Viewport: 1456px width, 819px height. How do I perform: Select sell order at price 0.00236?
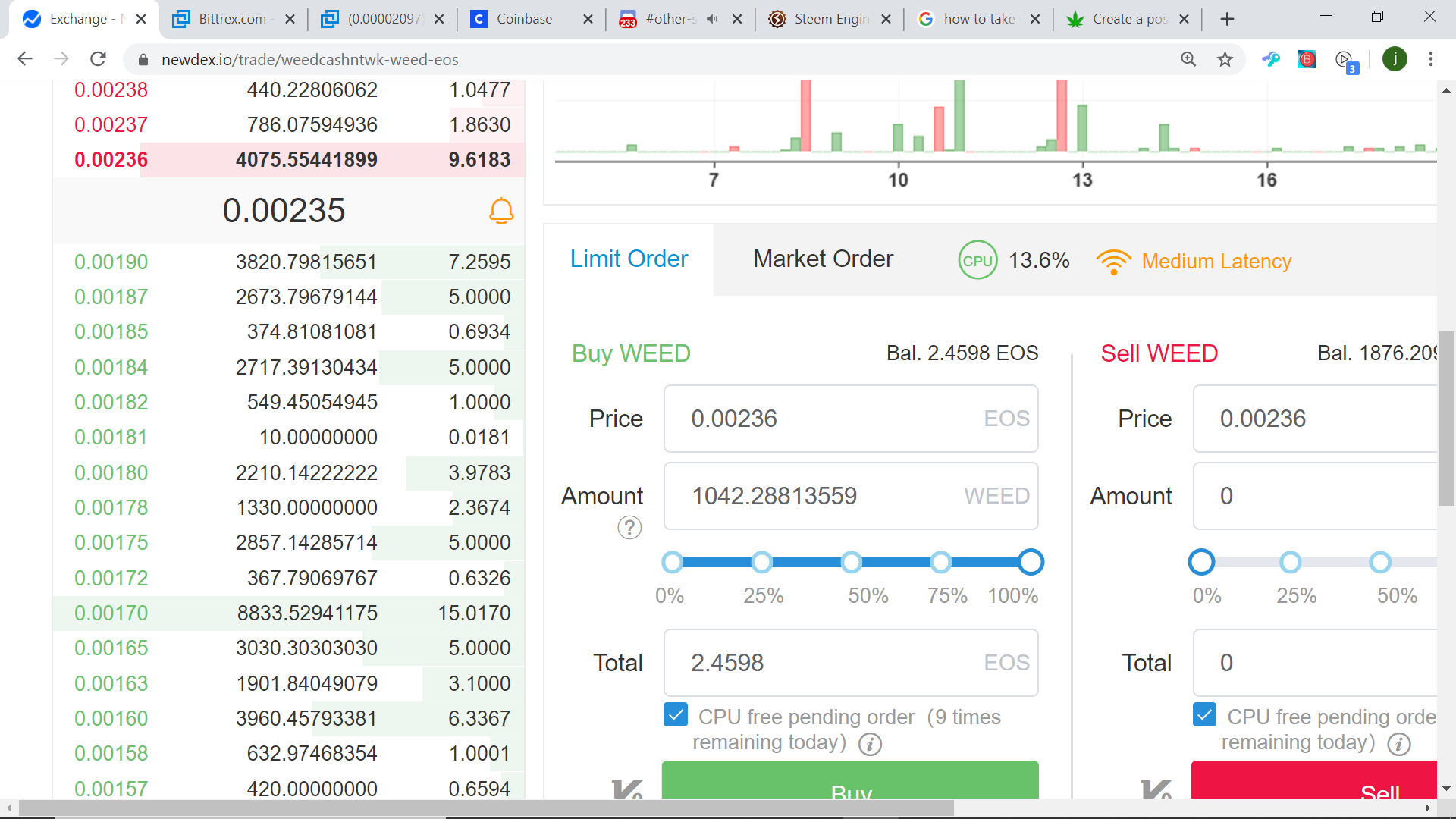[x=288, y=160]
